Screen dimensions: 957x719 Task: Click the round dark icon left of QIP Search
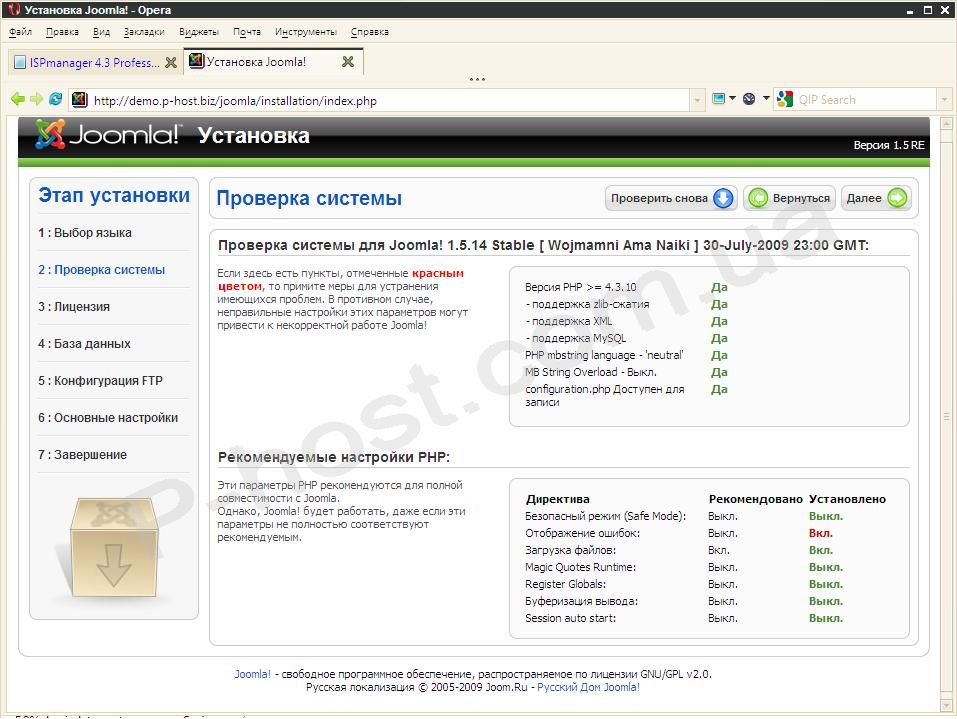click(x=749, y=99)
